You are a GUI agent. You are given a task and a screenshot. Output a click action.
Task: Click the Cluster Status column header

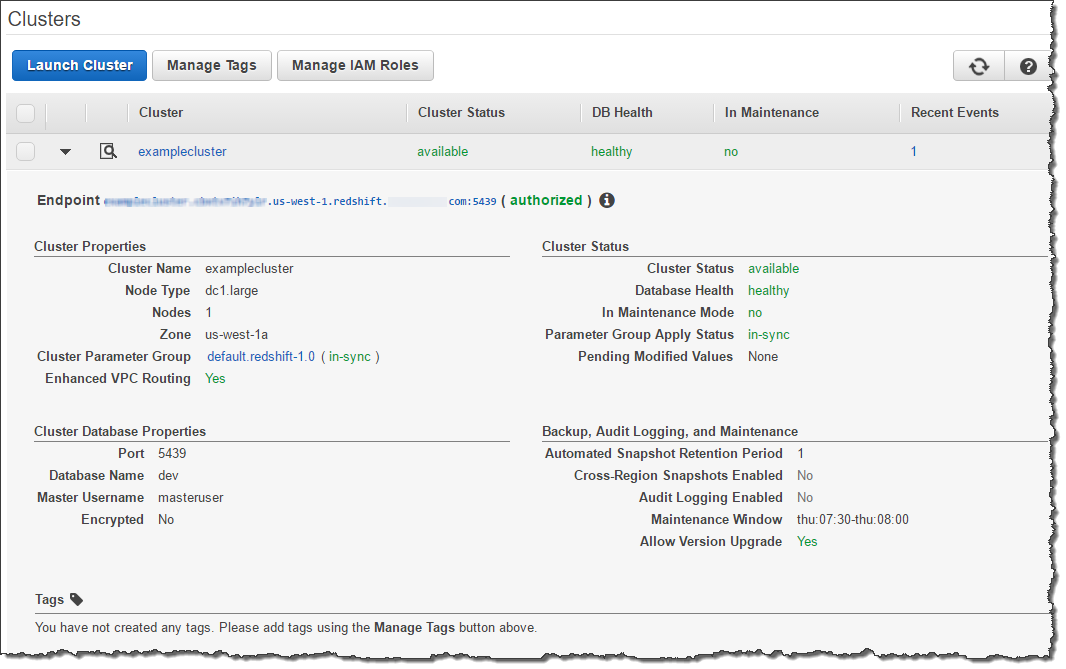(x=461, y=113)
